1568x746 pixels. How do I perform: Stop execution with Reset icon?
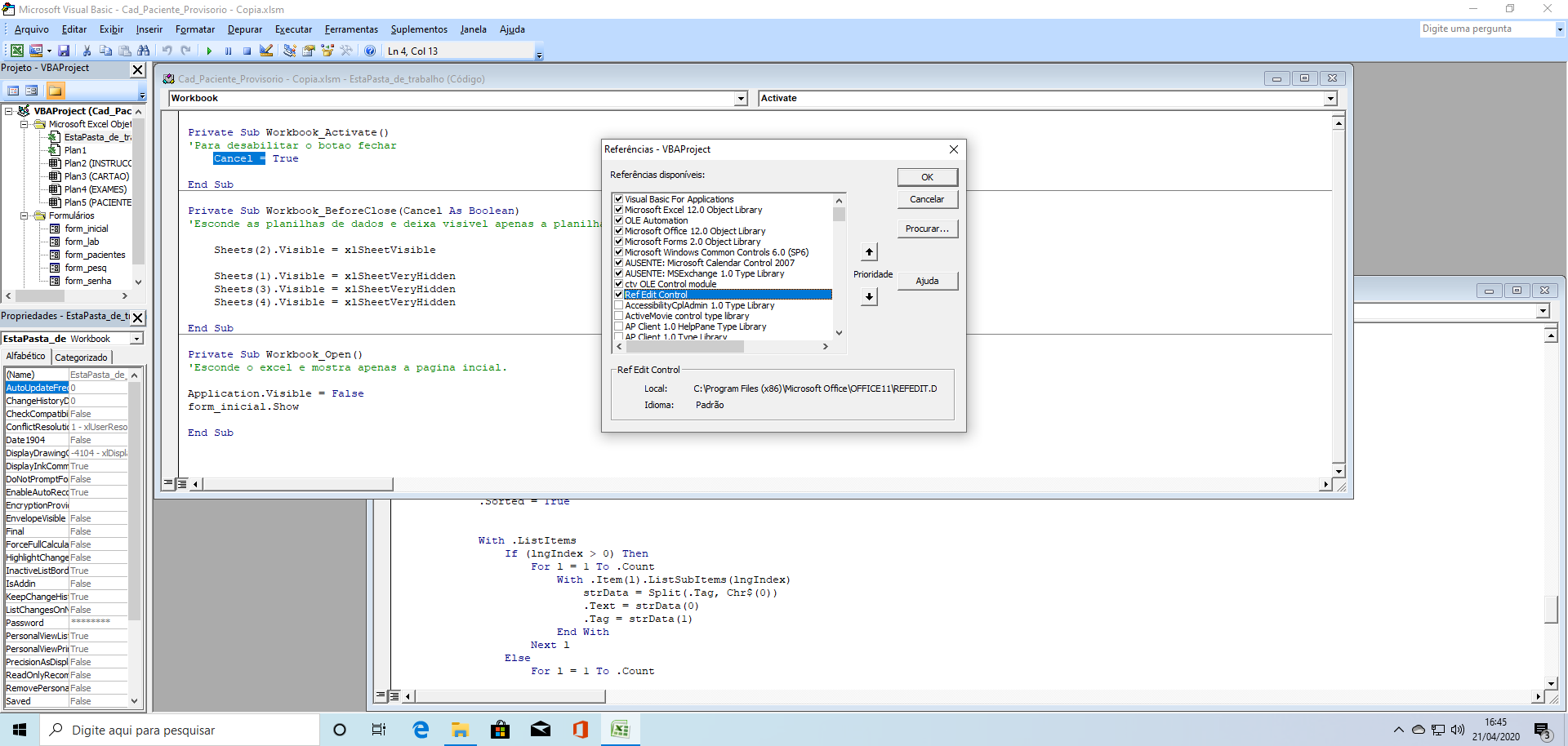[247, 51]
